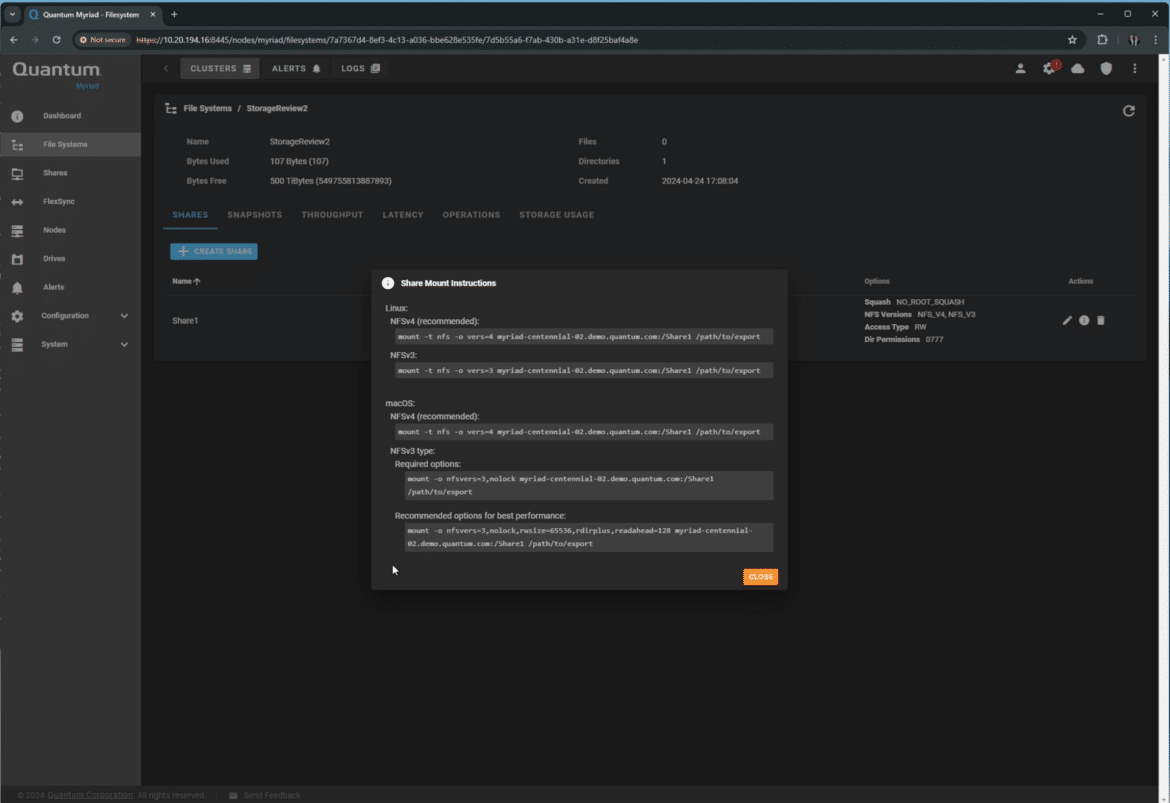
Task: Open the Alerts top bar item
Action: coord(295,69)
